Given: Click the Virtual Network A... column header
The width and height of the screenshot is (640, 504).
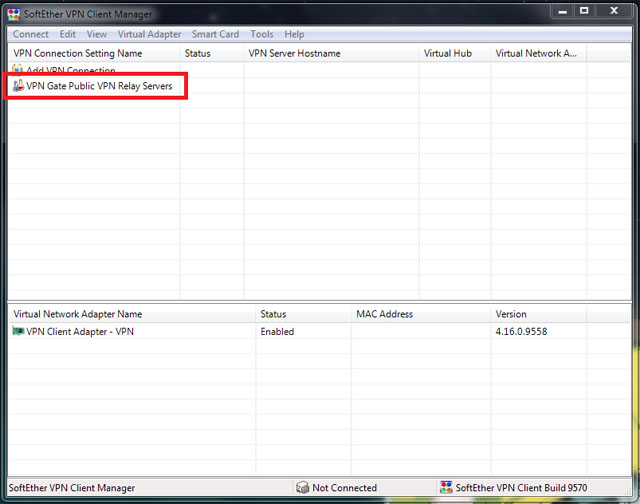Looking at the screenshot, I should (538, 53).
